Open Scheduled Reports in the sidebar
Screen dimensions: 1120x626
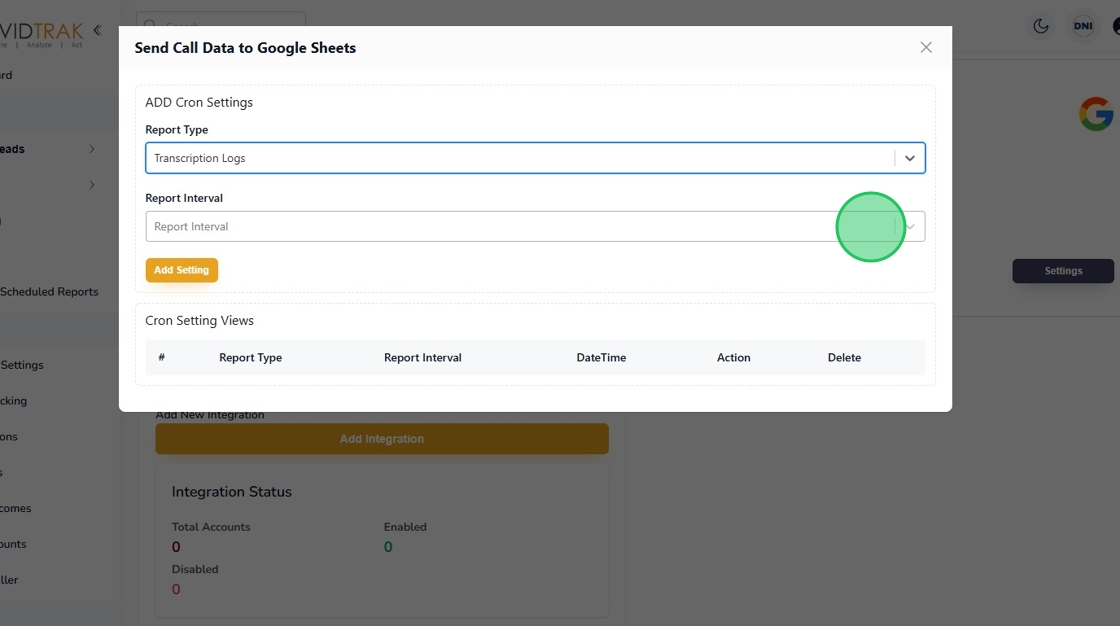[x=49, y=292]
